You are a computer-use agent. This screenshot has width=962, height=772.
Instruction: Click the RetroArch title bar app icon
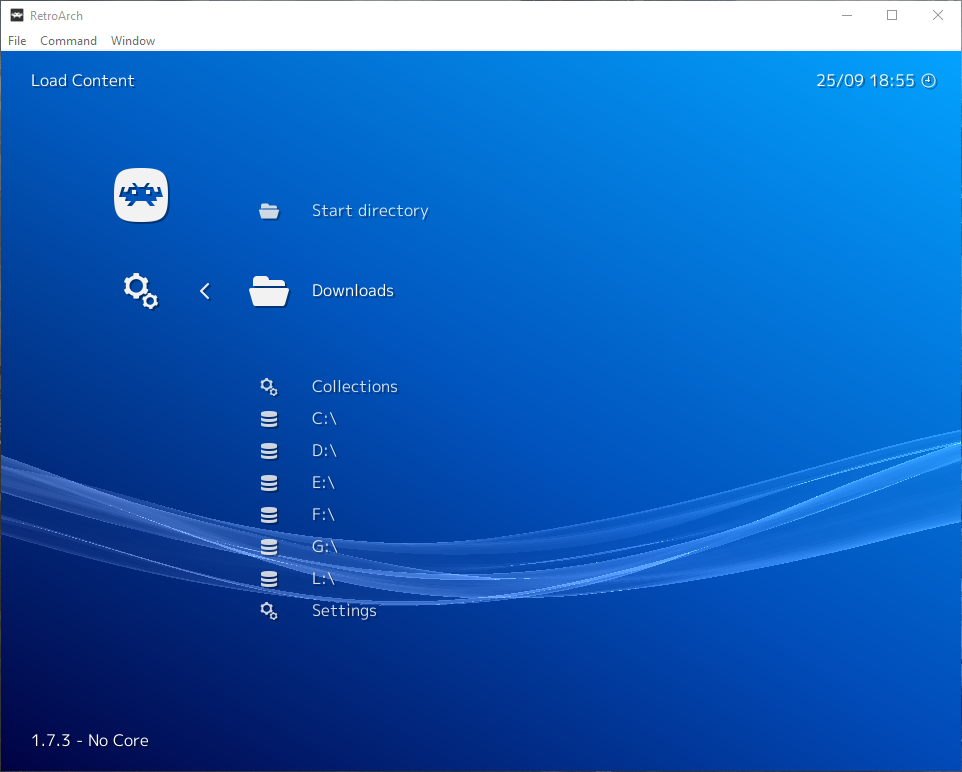[17, 15]
